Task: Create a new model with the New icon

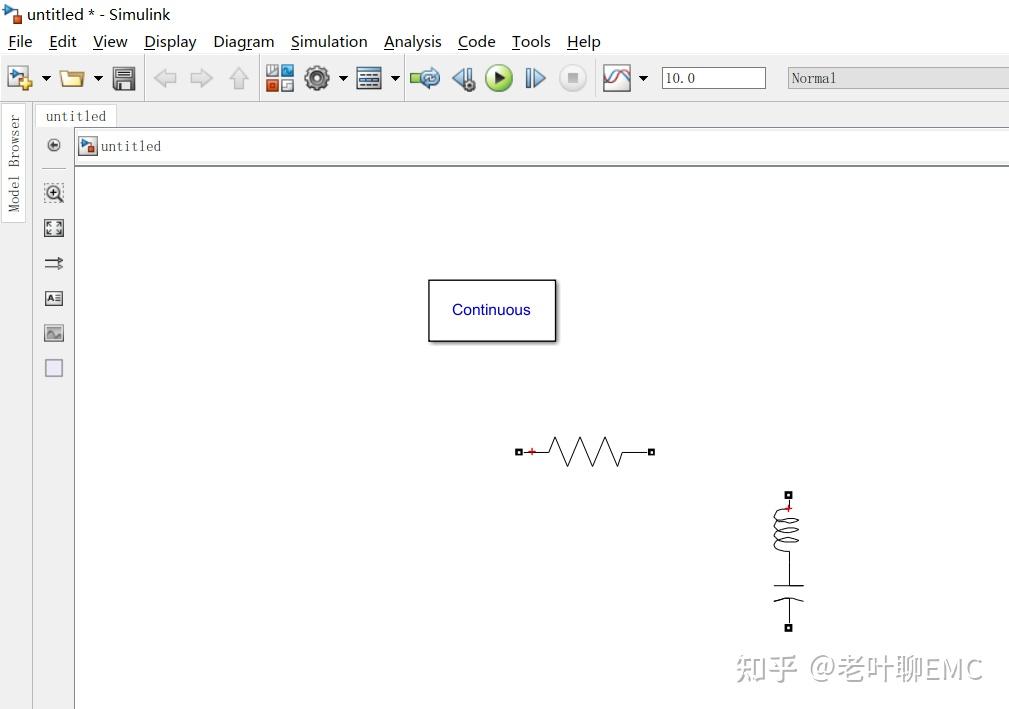Action: (19, 78)
